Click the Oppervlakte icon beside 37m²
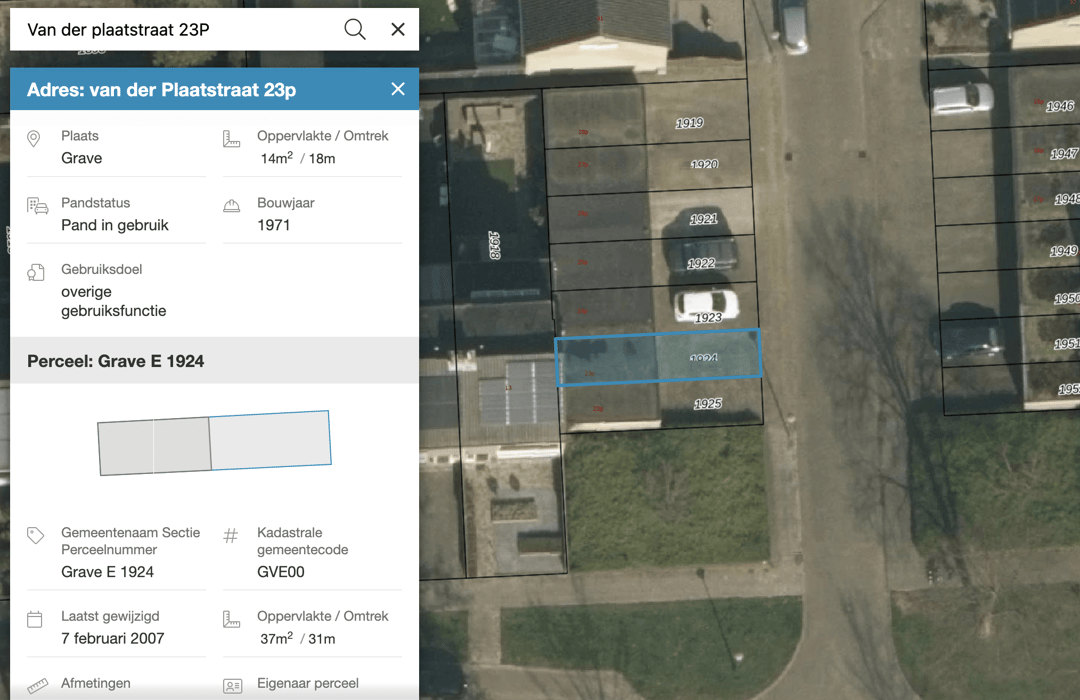This screenshot has height=700, width=1080. tap(231, 619)
